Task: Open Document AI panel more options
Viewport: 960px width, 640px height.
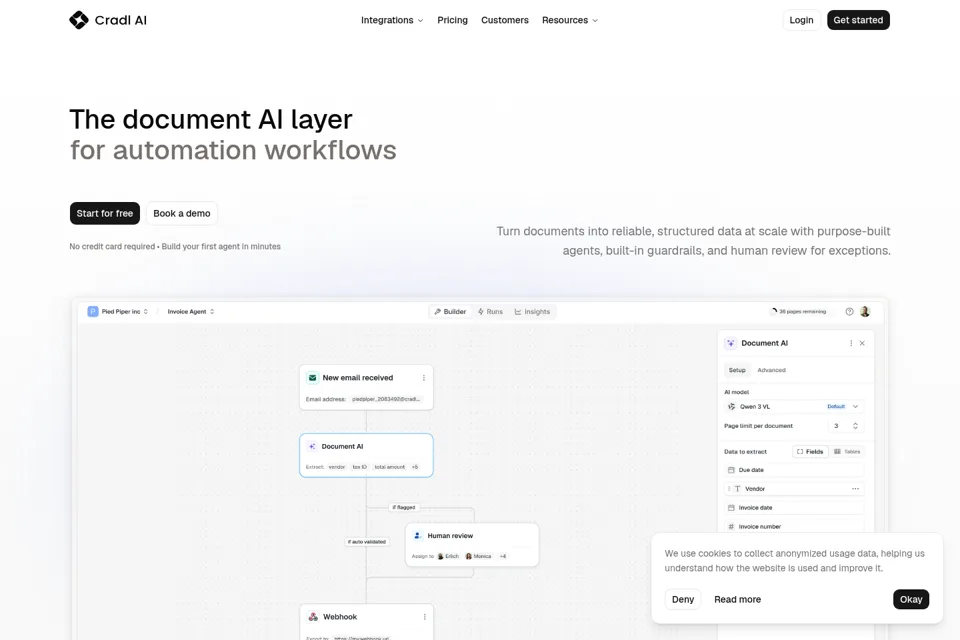Action: pyautogui.click(x=851, y=344)
